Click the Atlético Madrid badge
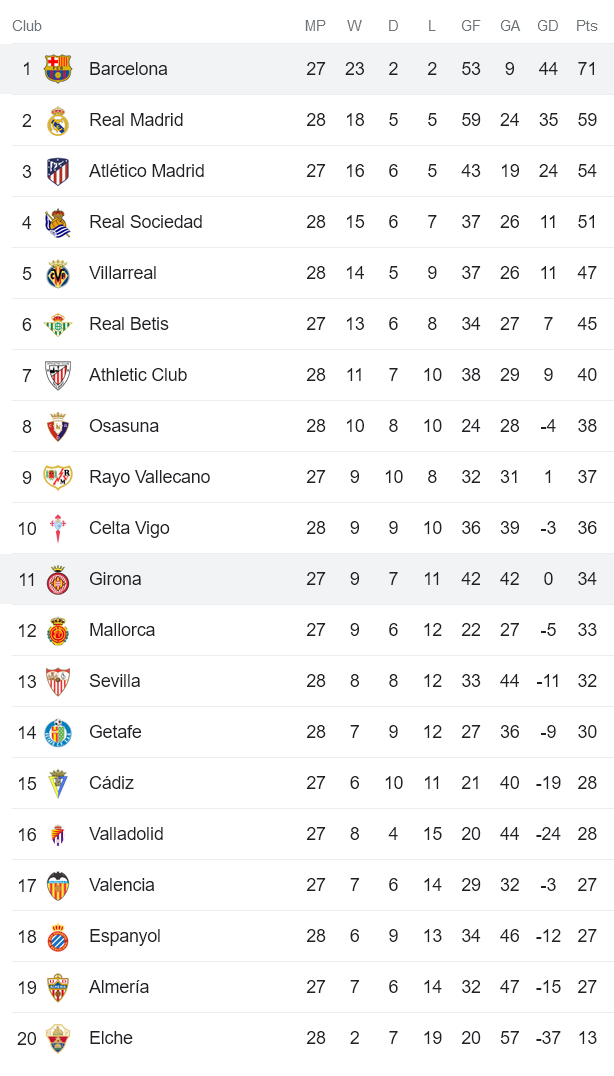Viewport: 614px width, 1076px height. point(58,172)
